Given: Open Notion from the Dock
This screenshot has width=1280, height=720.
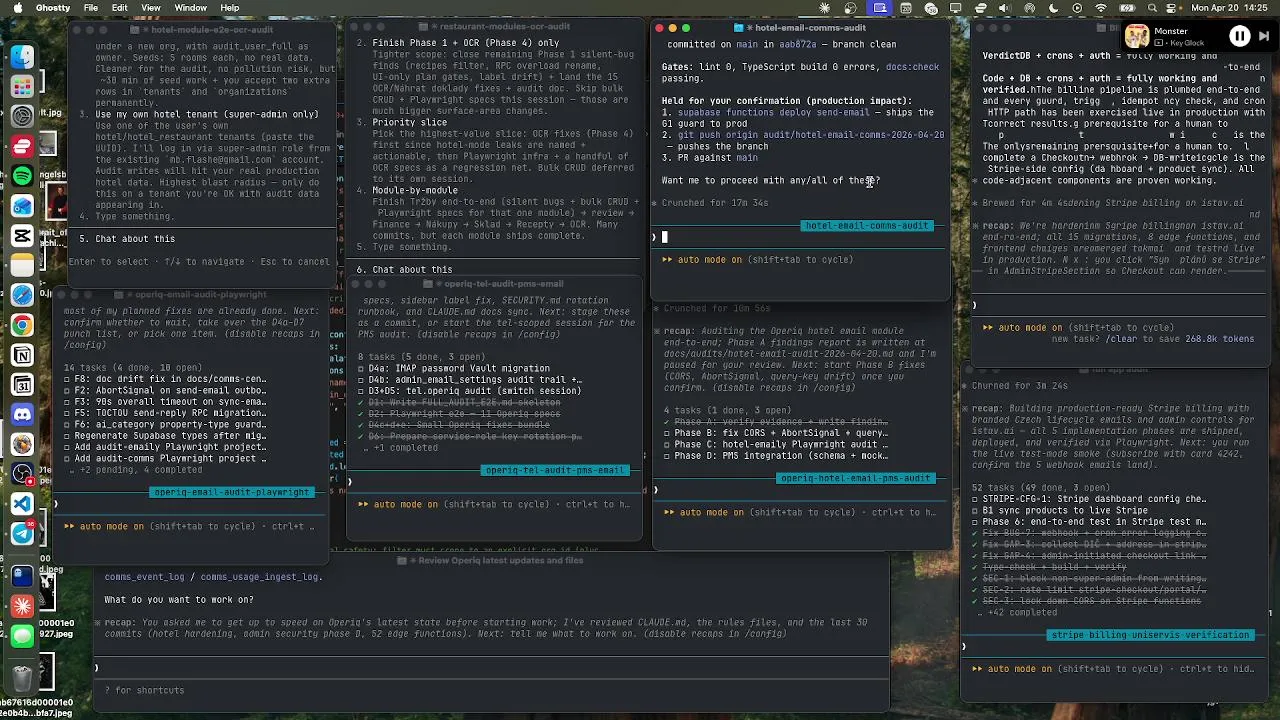Looking at the screenshot, I should click(x=22, y=356).
